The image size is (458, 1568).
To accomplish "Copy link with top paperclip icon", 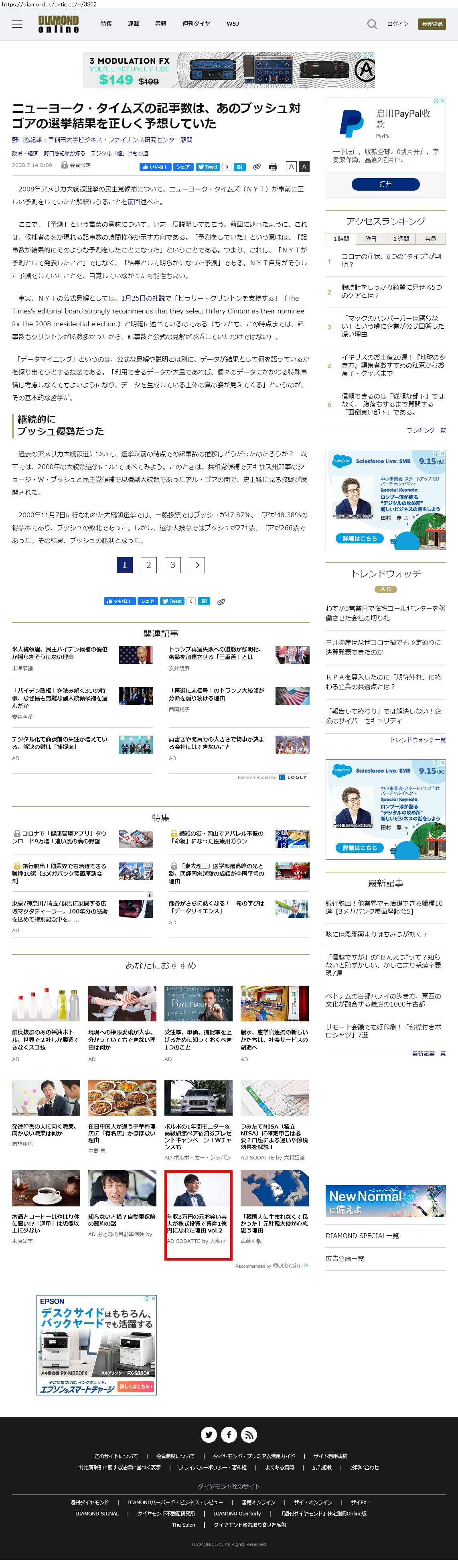I will (x=257, y=167).
